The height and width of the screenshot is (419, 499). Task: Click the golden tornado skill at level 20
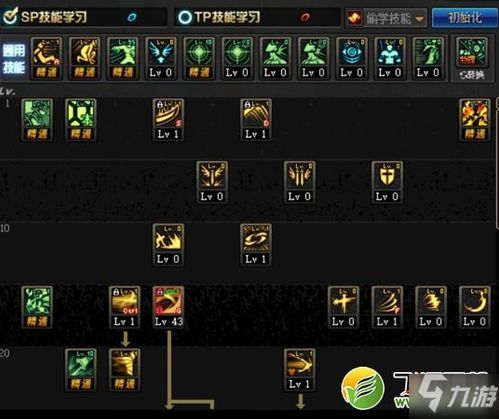125,369
